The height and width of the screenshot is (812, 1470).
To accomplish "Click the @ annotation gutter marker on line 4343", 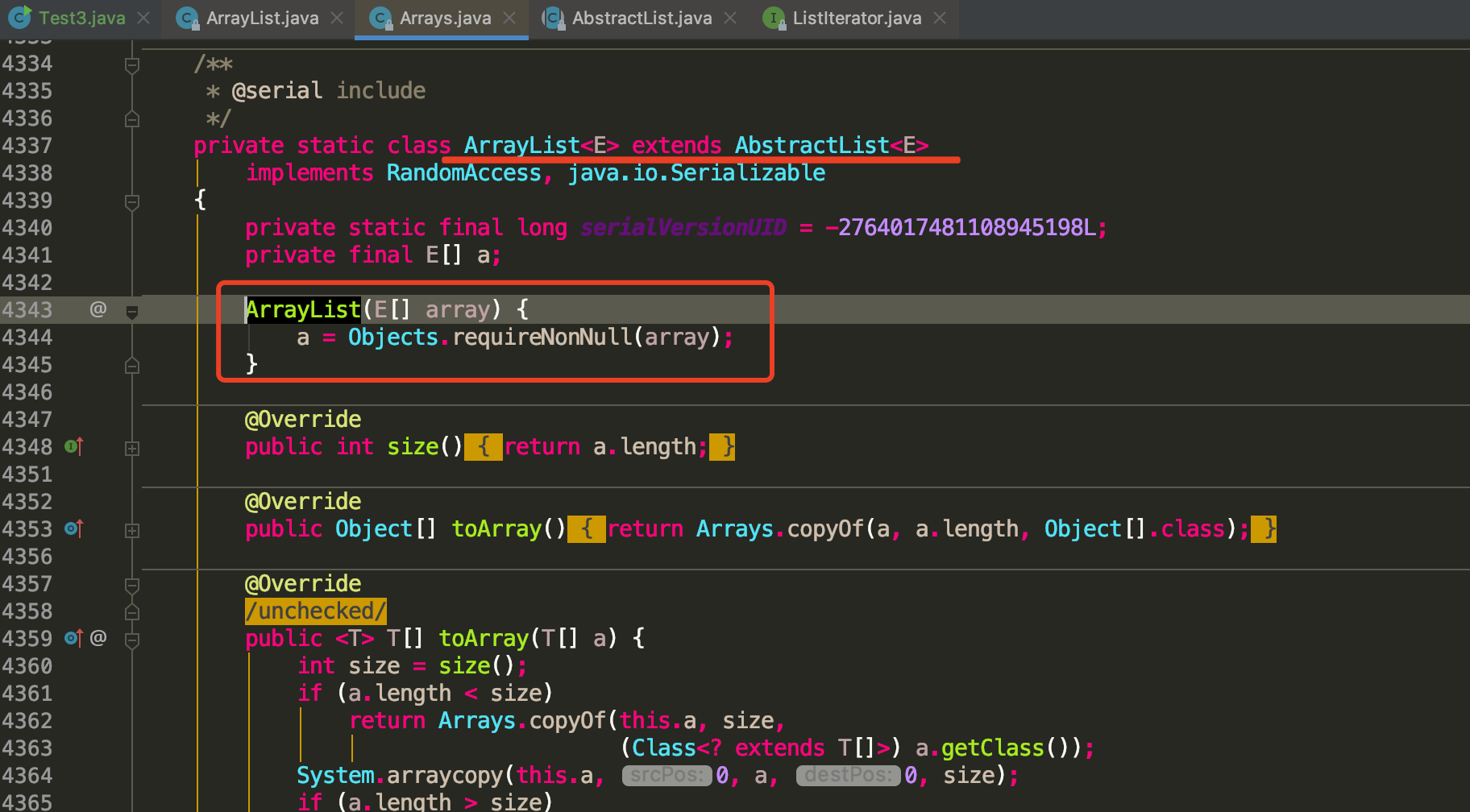I will coord(98,309).
